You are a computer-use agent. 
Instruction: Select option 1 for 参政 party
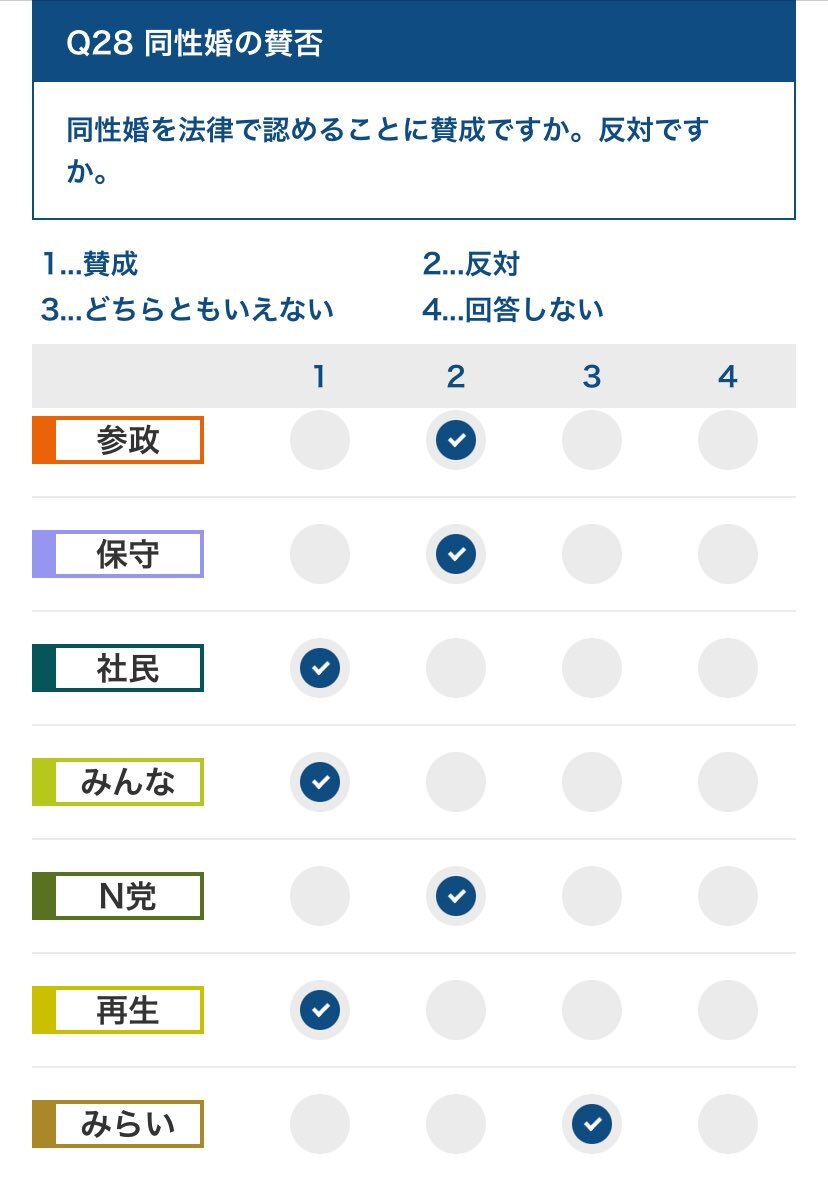(x=320, y=440)
